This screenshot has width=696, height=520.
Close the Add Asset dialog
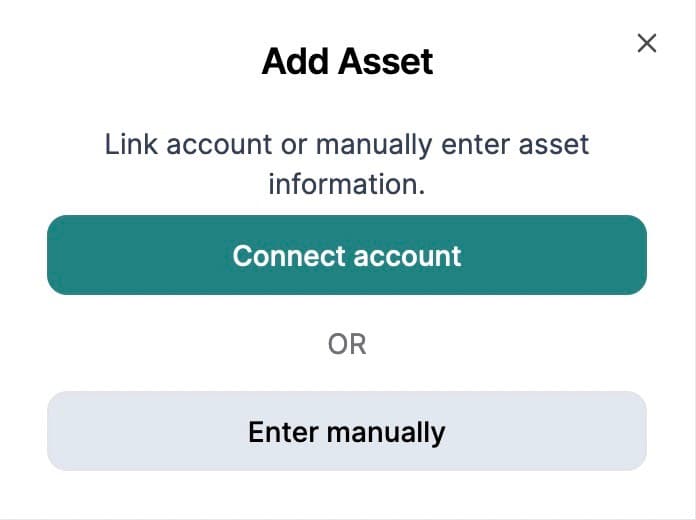647,43
